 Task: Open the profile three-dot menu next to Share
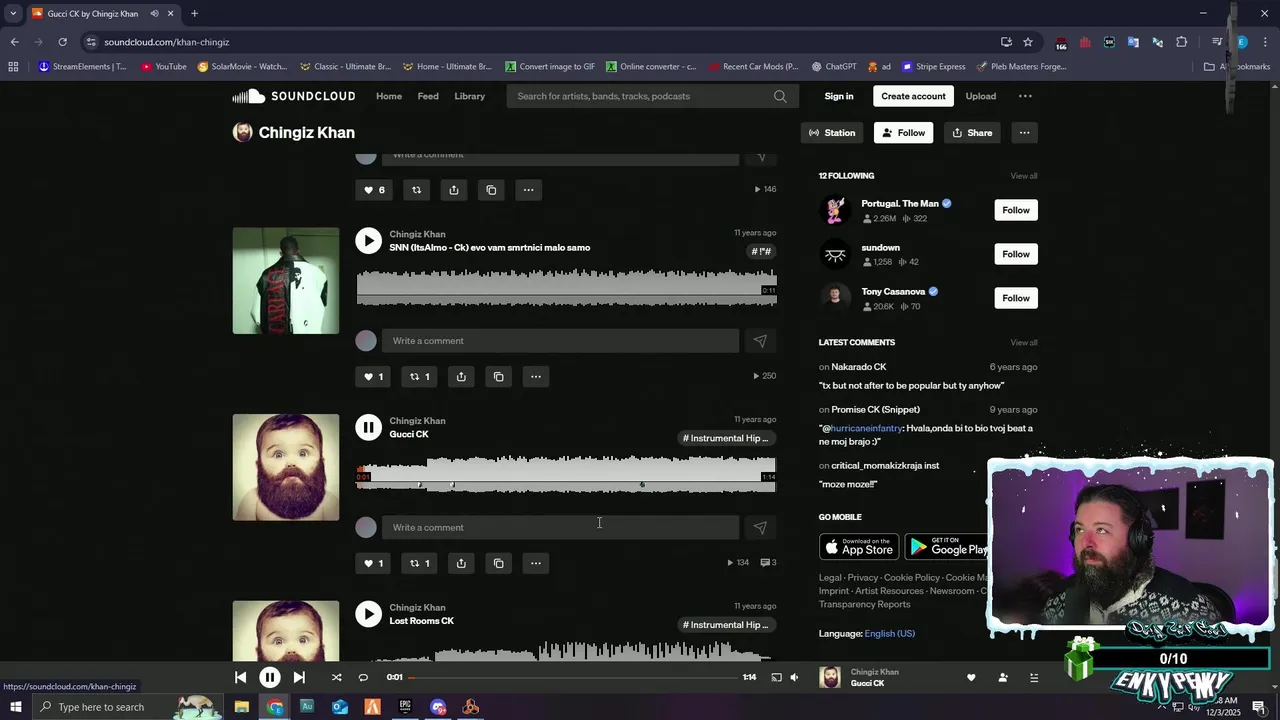[x=1024, y=132]
